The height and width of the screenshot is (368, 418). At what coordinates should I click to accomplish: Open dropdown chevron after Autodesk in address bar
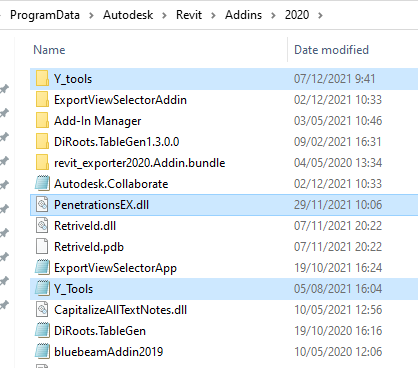pos(164,15)
